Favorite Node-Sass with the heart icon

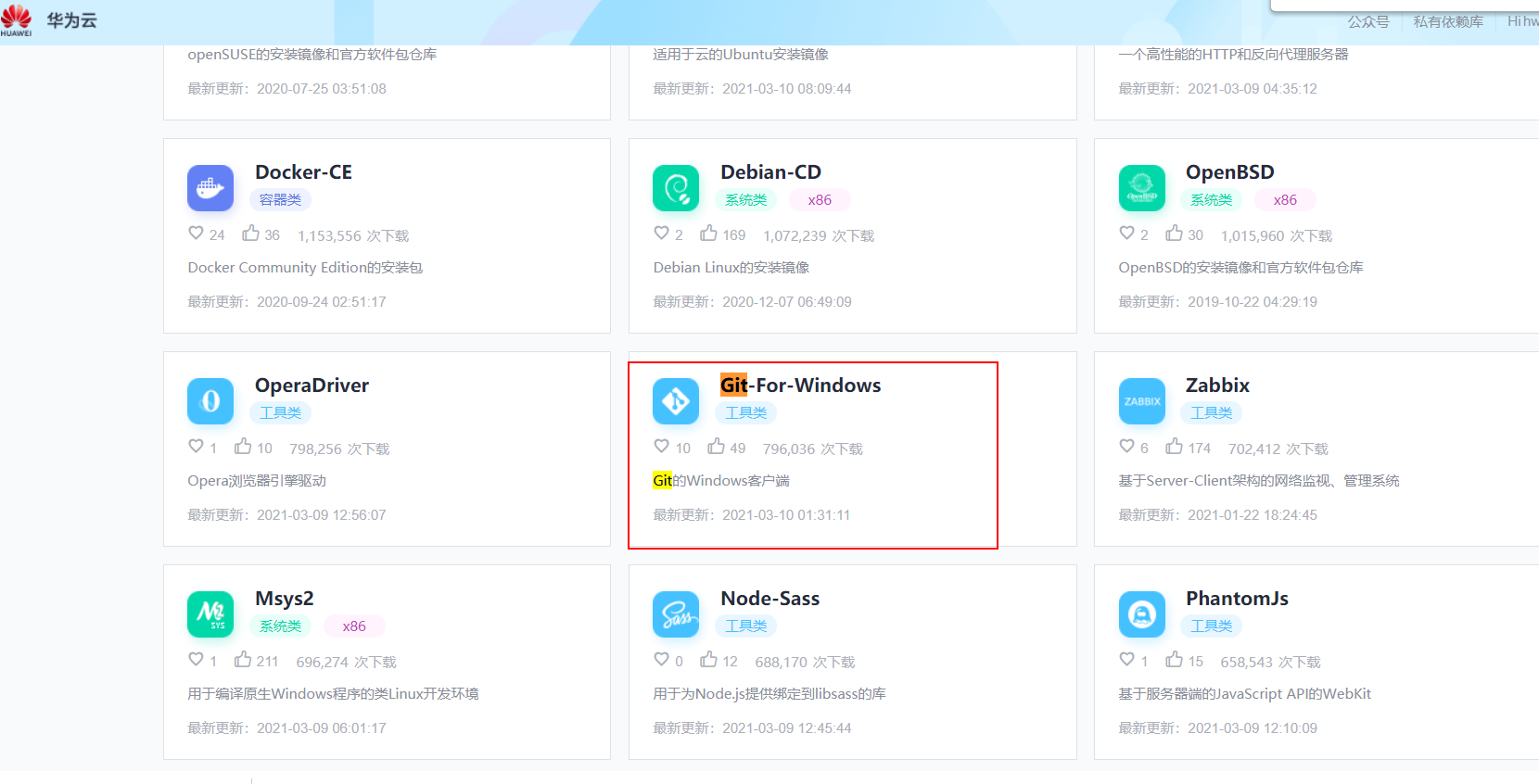pyautogui.click(x=661, y=660)
